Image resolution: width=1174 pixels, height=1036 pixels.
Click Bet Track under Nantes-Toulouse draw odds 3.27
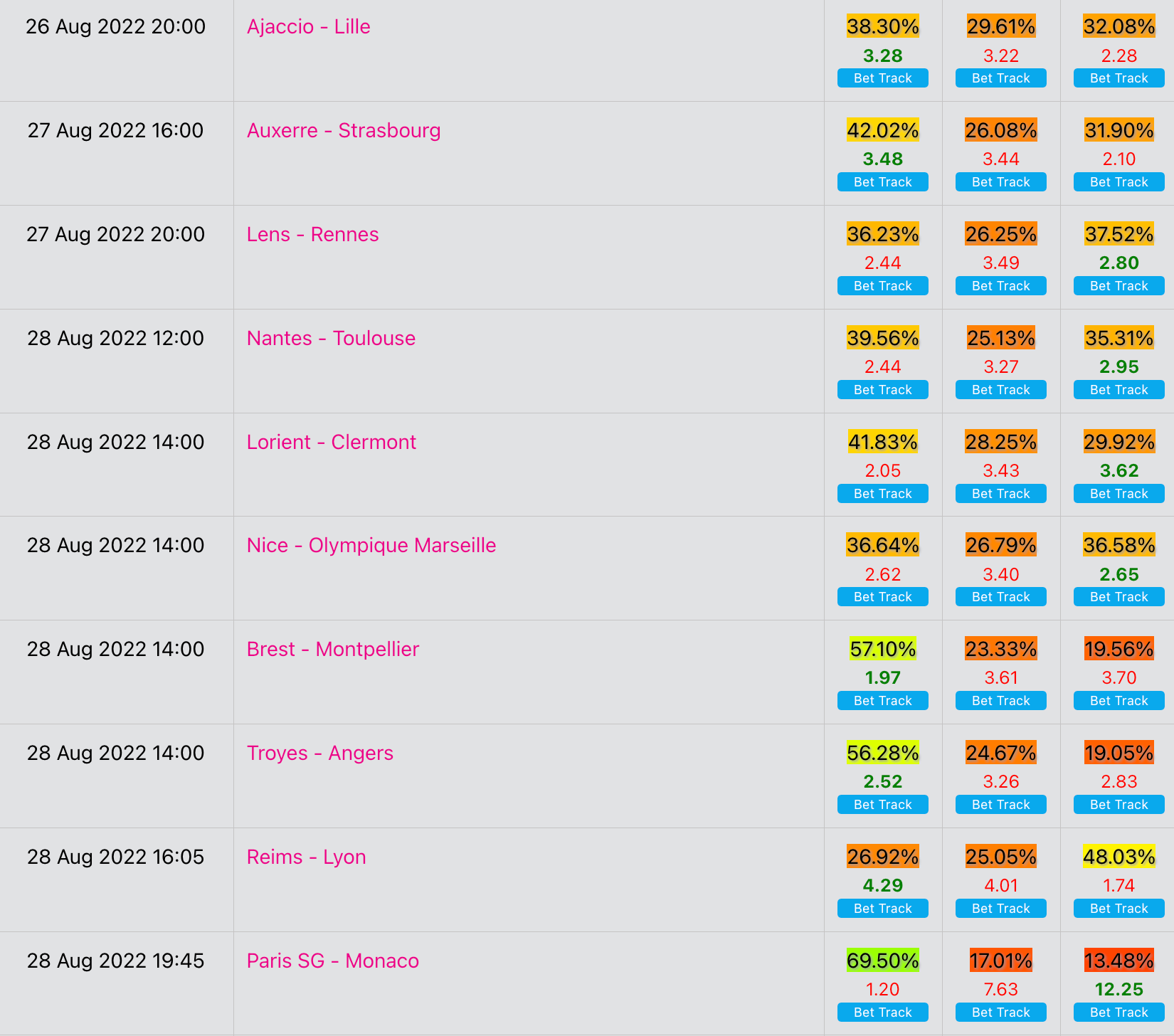1001,390
